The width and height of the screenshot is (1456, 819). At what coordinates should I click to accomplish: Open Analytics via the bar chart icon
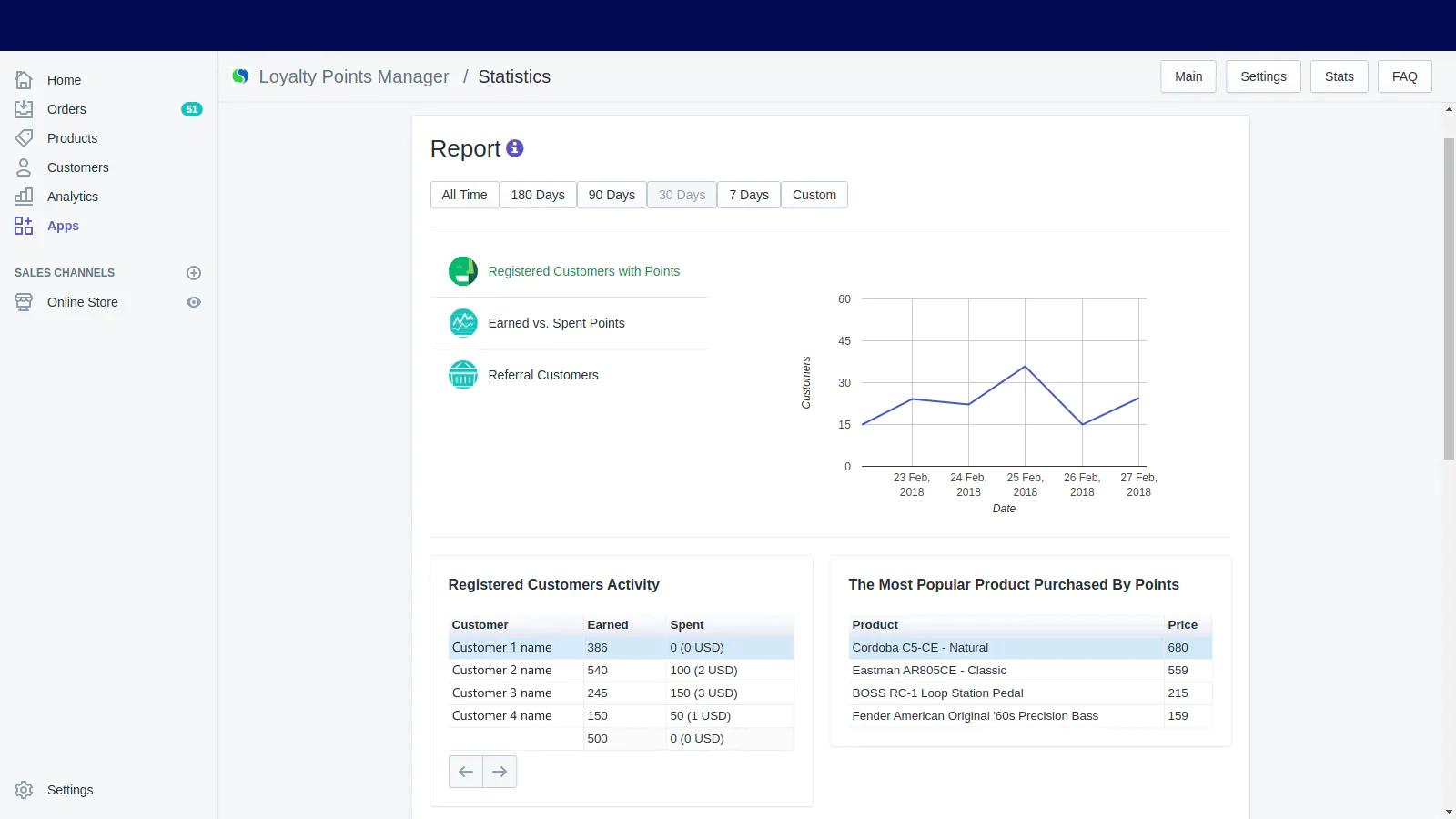[x=24, y=197]
